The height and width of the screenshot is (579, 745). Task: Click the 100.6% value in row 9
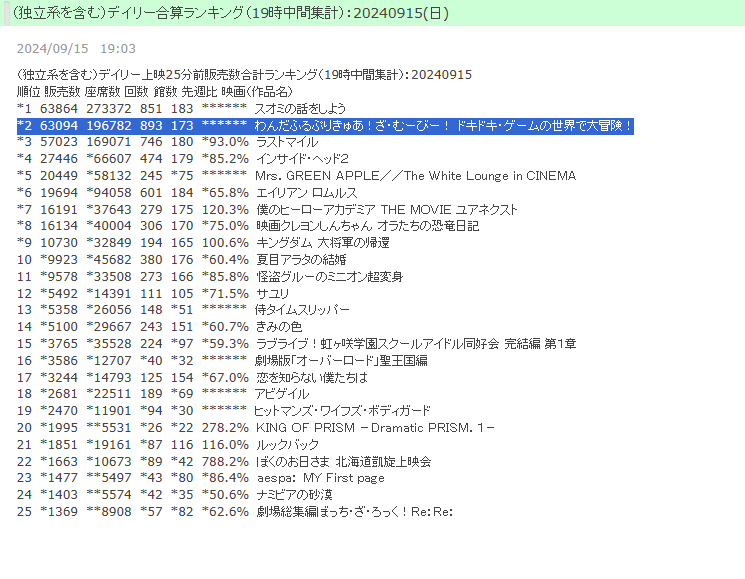coord(225,243)
